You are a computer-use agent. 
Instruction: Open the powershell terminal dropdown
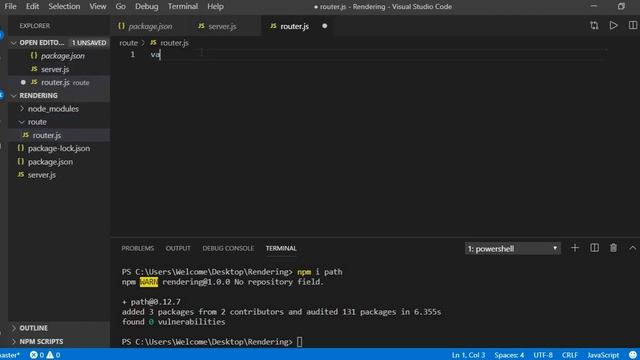point(513,249)
